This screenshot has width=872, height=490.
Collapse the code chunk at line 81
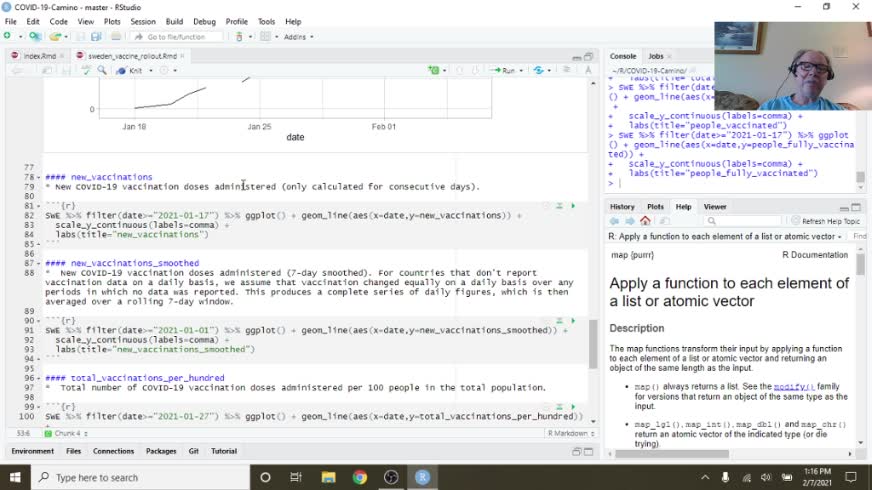tap(37, 206)
